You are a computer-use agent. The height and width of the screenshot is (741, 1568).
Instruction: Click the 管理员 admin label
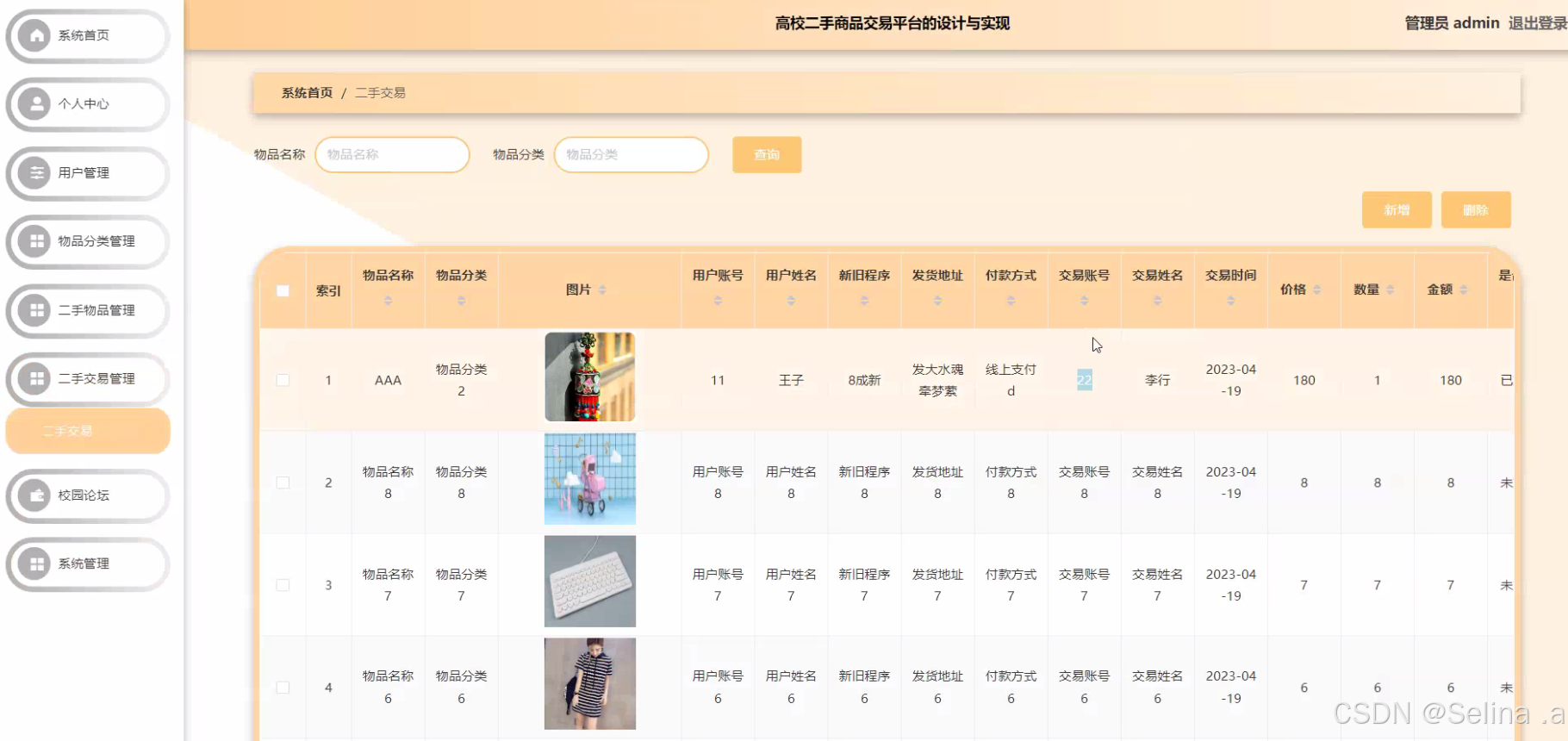[x=1452, y=23]
